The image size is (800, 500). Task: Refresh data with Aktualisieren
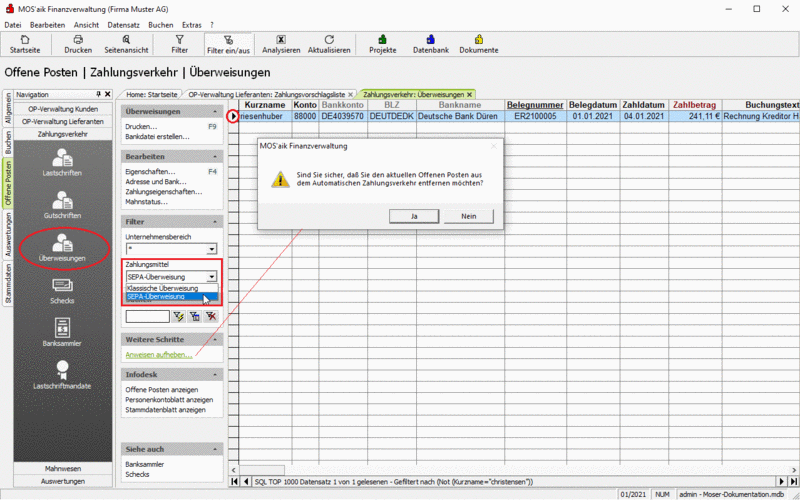[x=329, y=44]
